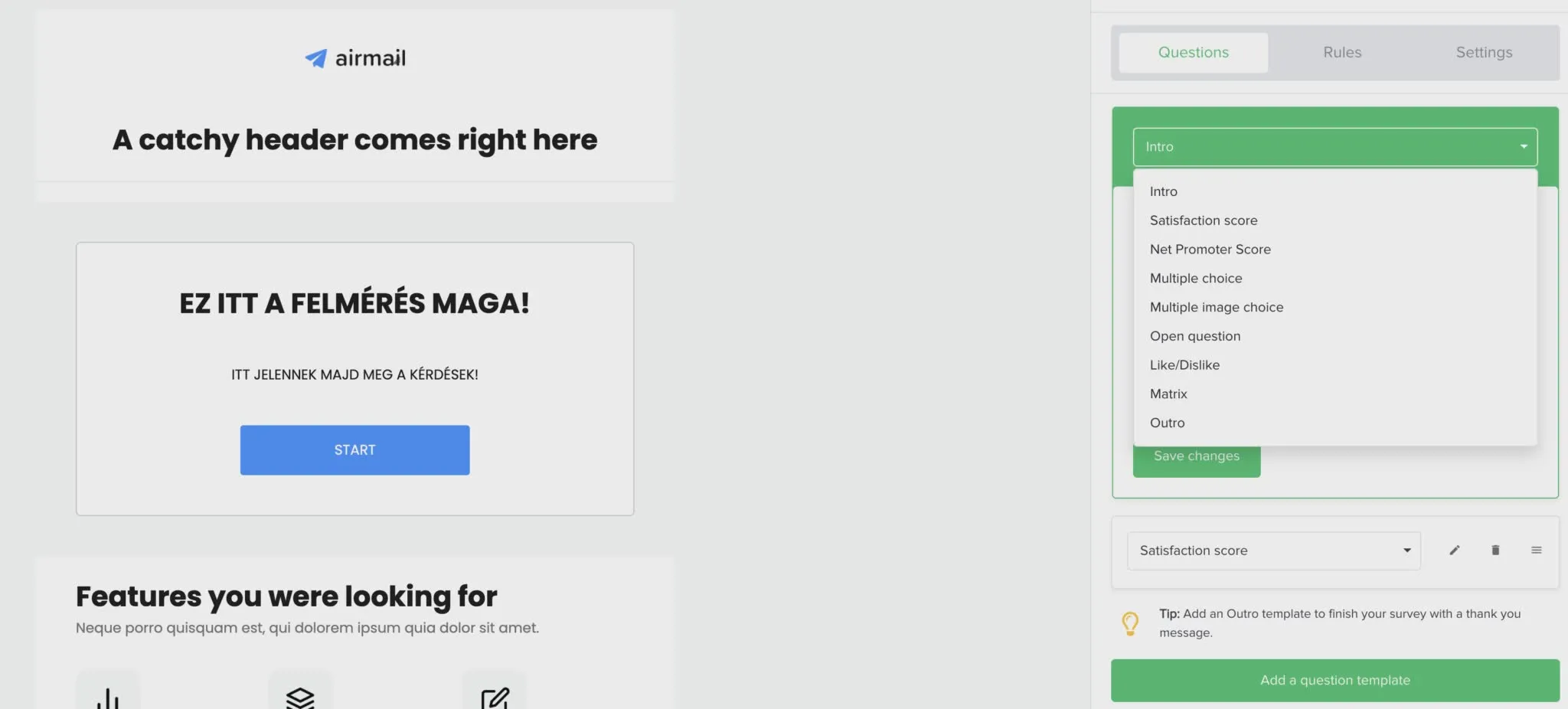Click the reorder handle icon beside Satisfaction score
The width and height of the screenshot is (1568, 709).
point(1536,551)
